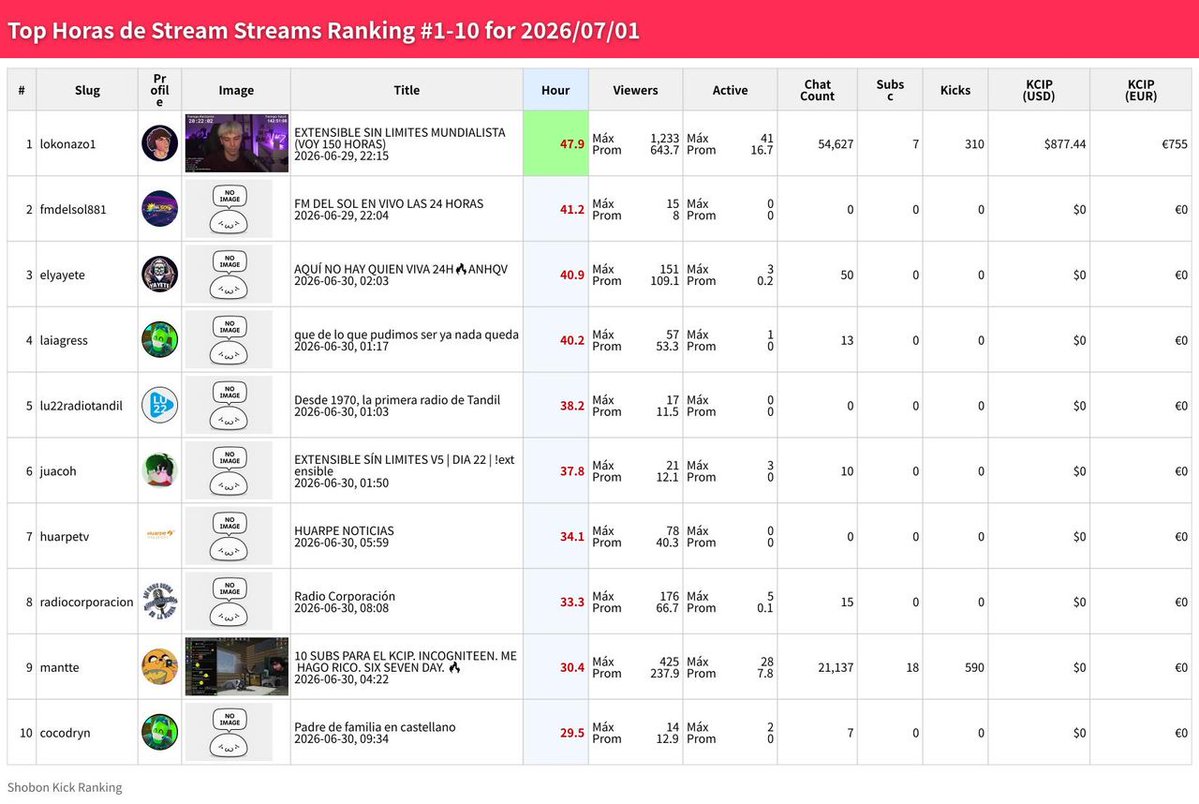The width and height of the screenshot is (1199, 804).
Task: Click elyayete skull profile avatar
Action: click(x=160, y=275)
